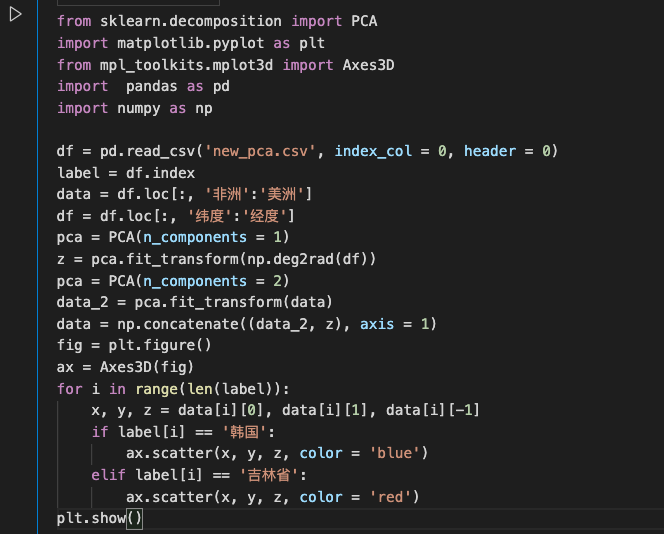Click the 'for' keyword of the loop
The width and height of the screenshot is (664, 534).
(x=69, y=389)
